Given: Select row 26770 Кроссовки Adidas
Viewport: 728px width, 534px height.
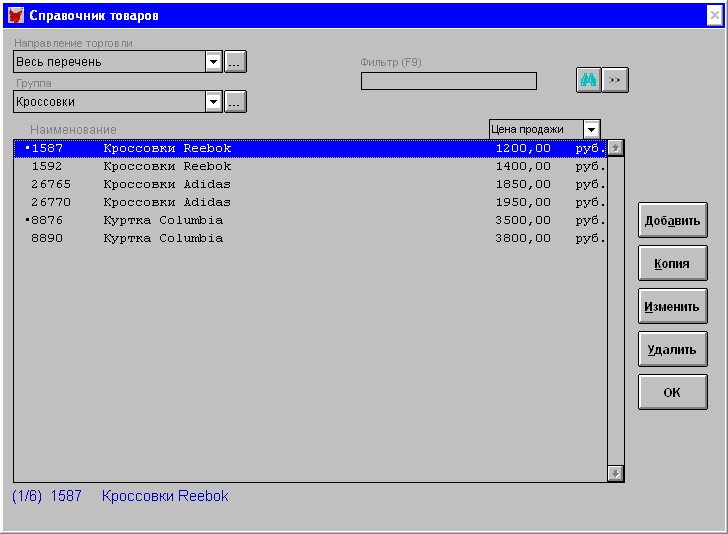Looking at the screenshot, I should (x=310, y=202).
